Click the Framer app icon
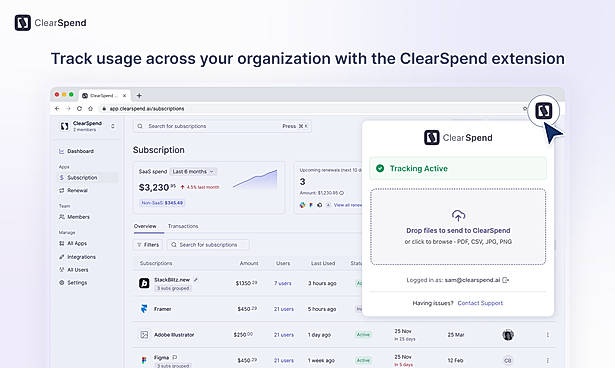Viewport: 615px width, 368px height. (x=144, y=309)
